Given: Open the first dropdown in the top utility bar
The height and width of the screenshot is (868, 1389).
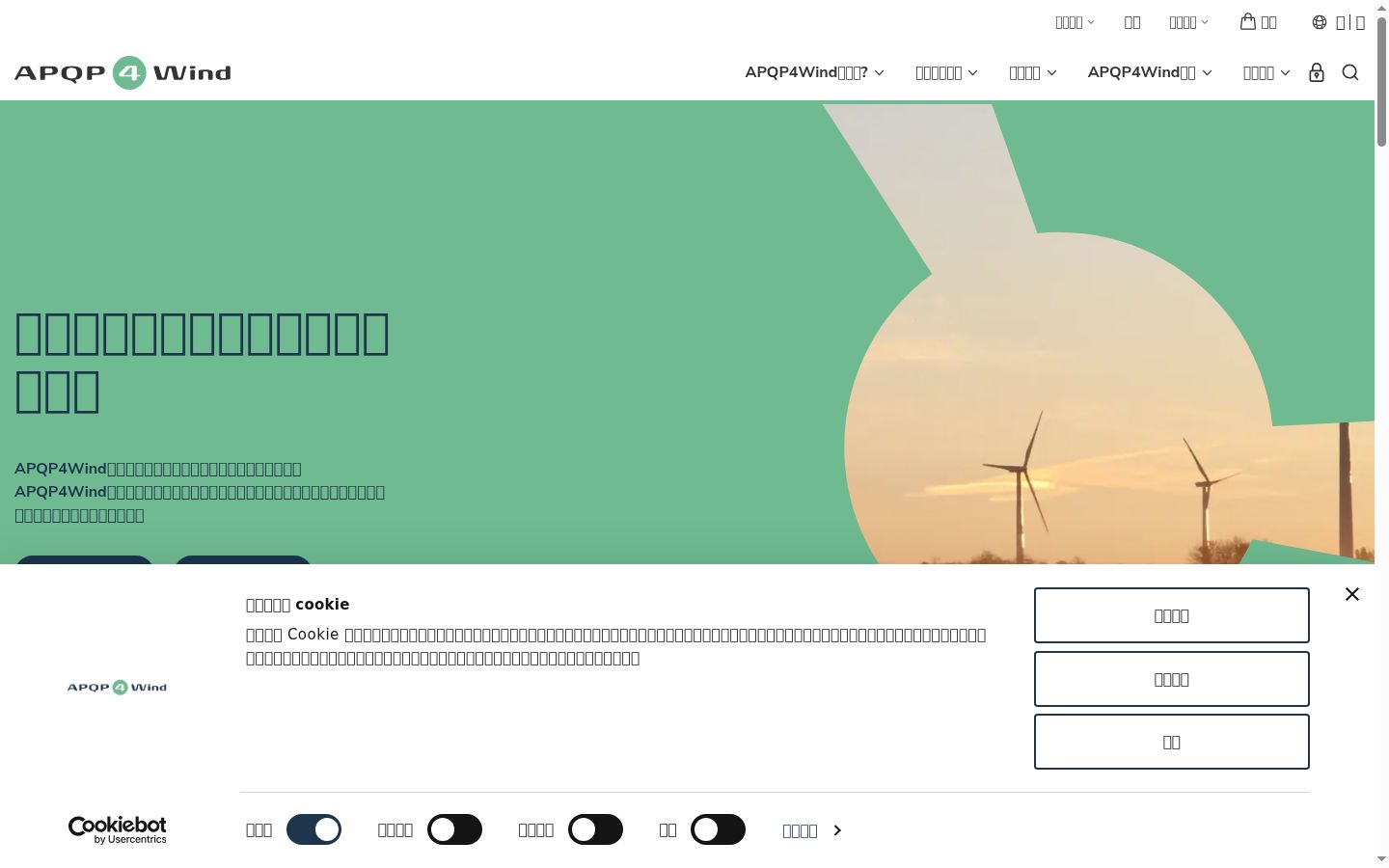Looking at the screenshot, I should coord(1075,22).
